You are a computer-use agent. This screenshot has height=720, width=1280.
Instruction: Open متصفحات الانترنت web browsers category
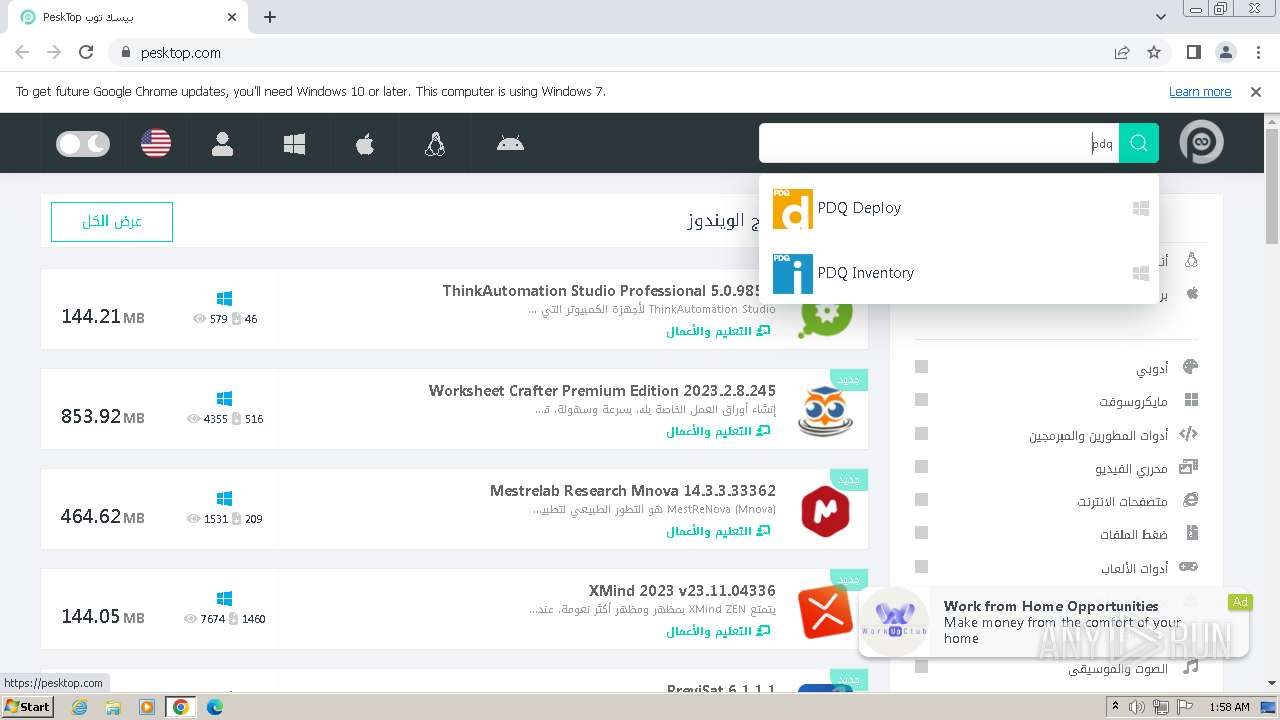click(x=1123, y=501)
